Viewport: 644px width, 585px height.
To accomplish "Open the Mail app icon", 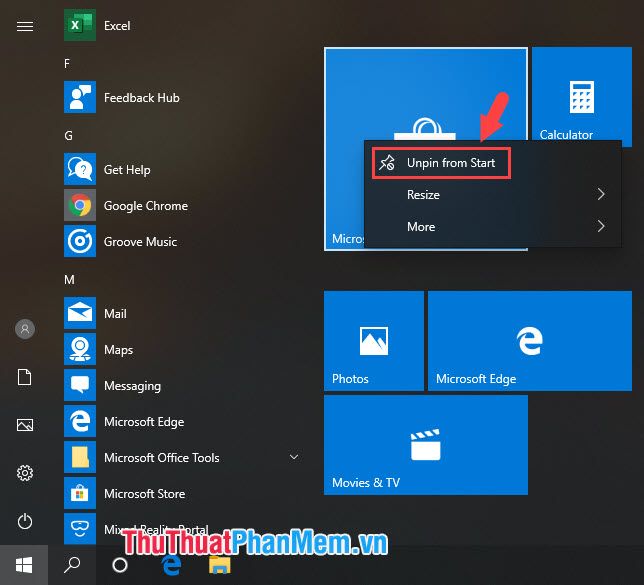I will point(80,313).
